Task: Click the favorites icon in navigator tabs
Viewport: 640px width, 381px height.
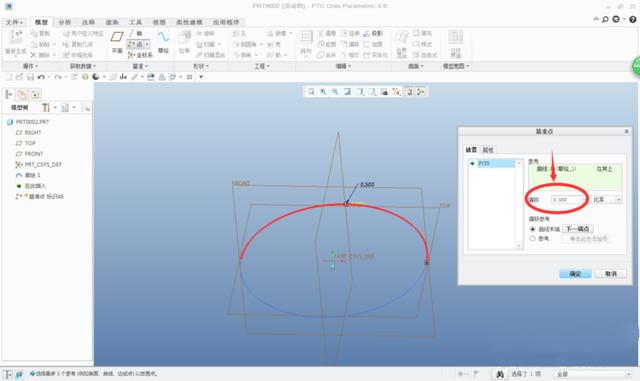Action: tap(35, 95)
